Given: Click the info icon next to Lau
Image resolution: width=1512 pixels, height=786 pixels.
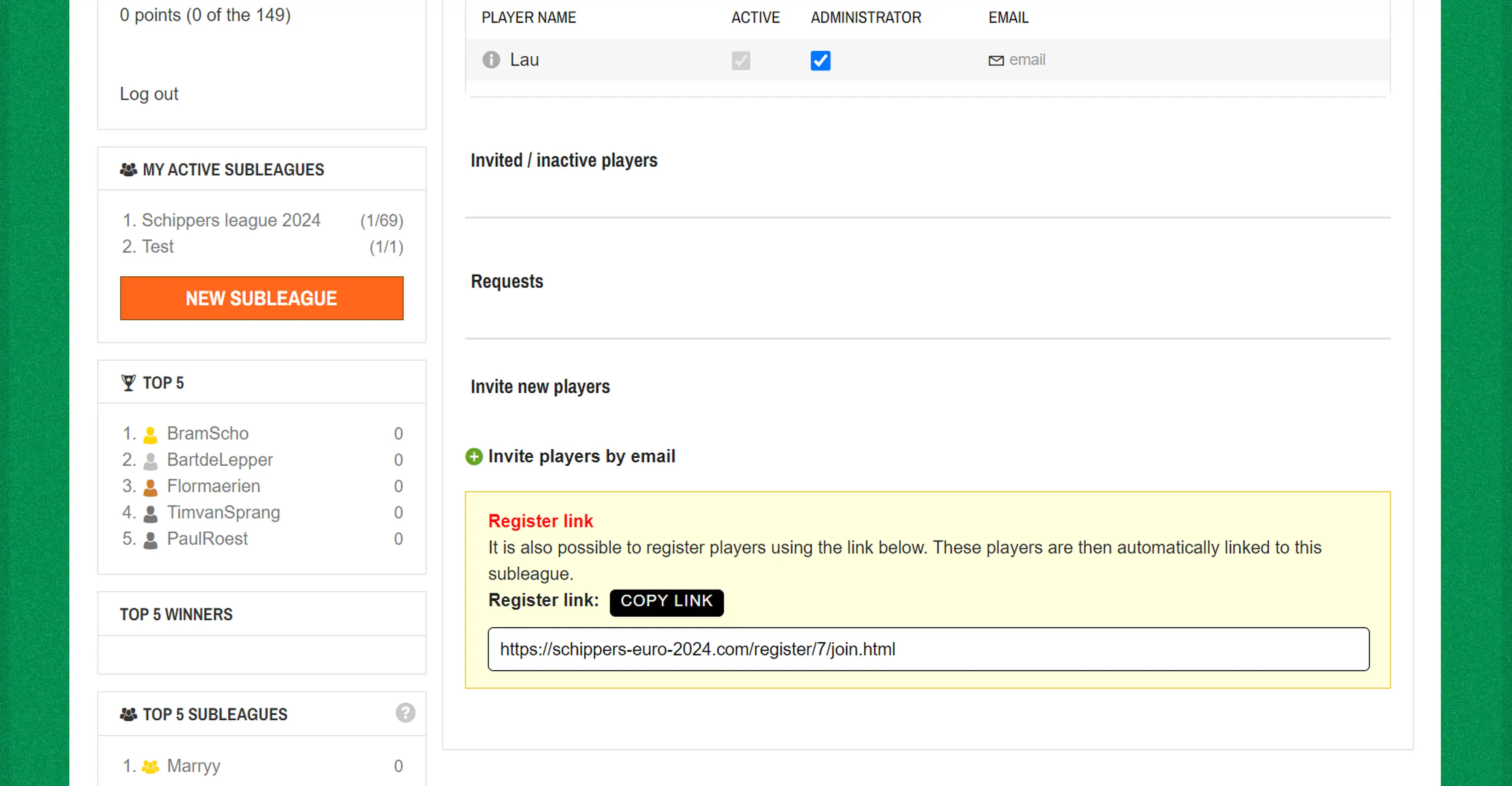Looking at the screenshot, I should click(x=491, y=60).
